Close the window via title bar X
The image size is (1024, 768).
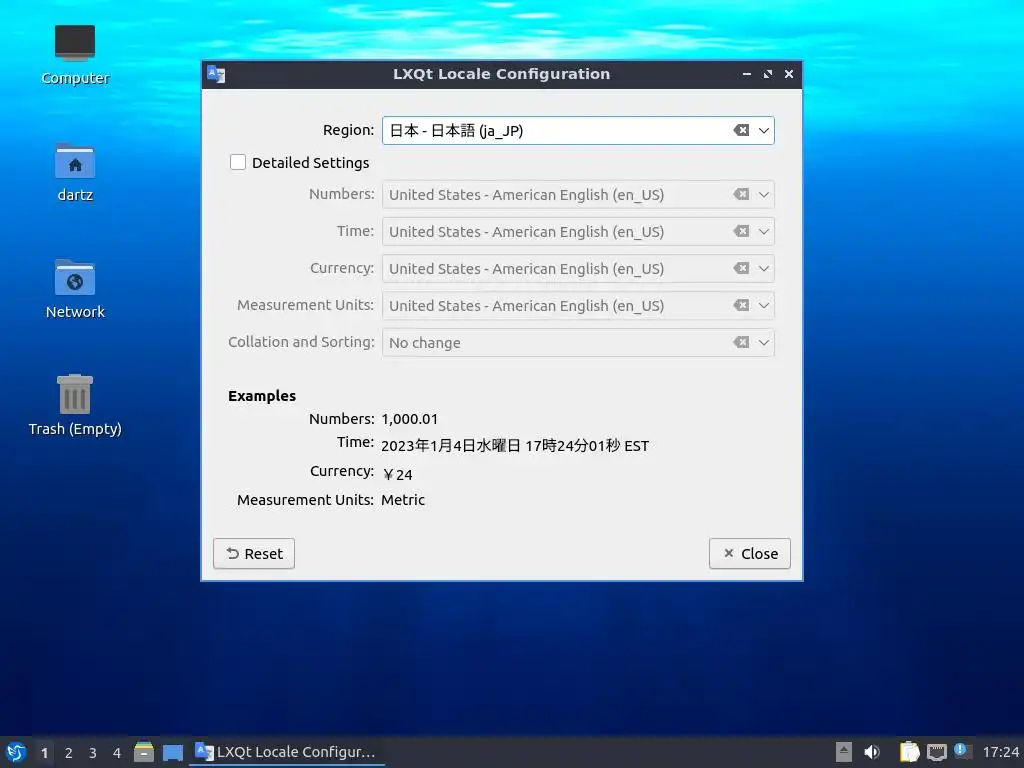789,74
